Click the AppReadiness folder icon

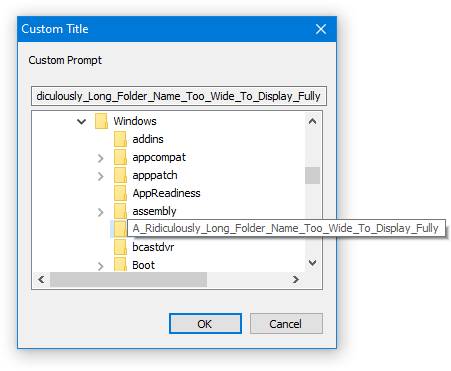coord(120,193)
